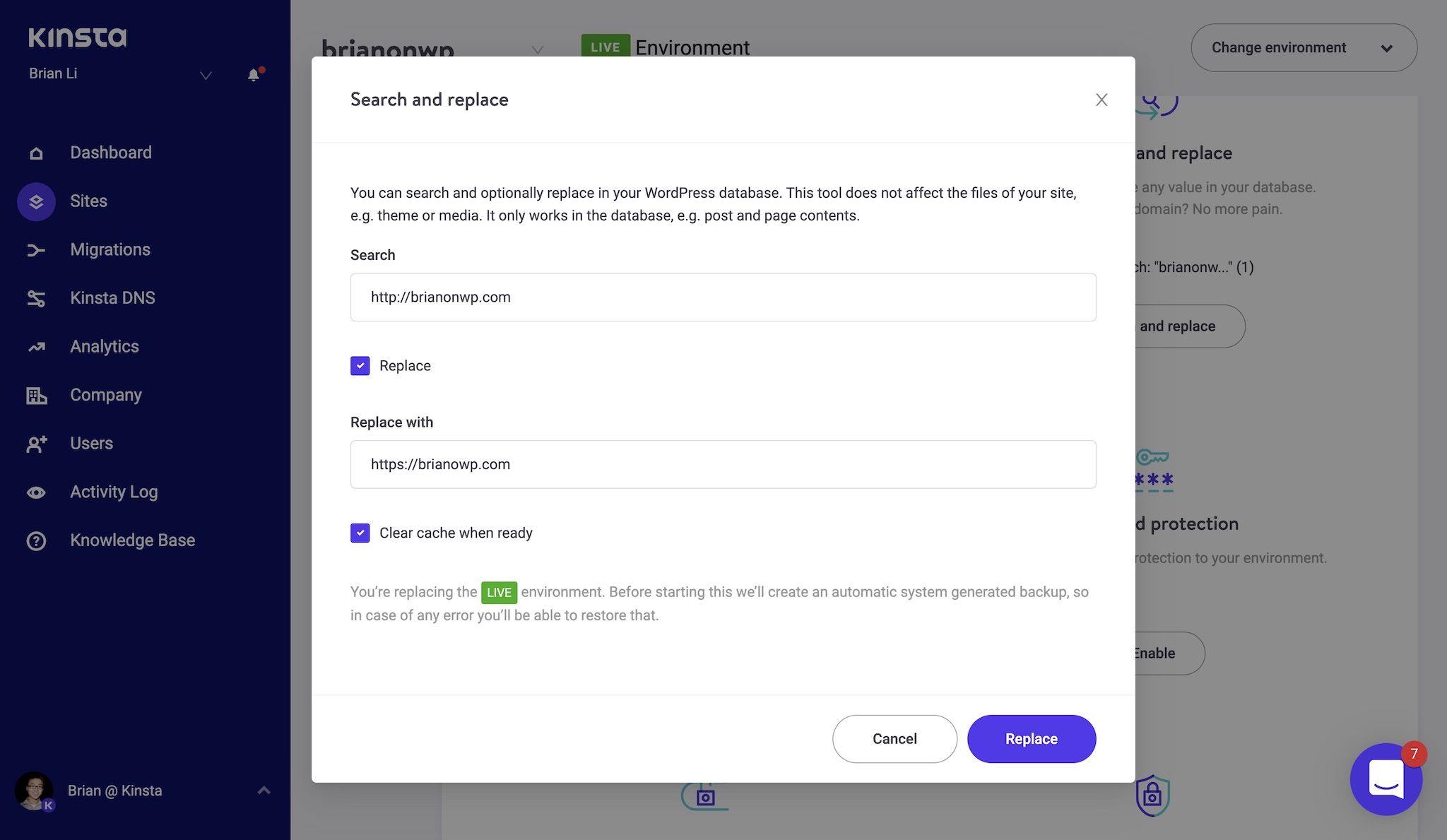Click the Brian Li account name
This screenshot has height=840, width=1447.
coord(53,73)
